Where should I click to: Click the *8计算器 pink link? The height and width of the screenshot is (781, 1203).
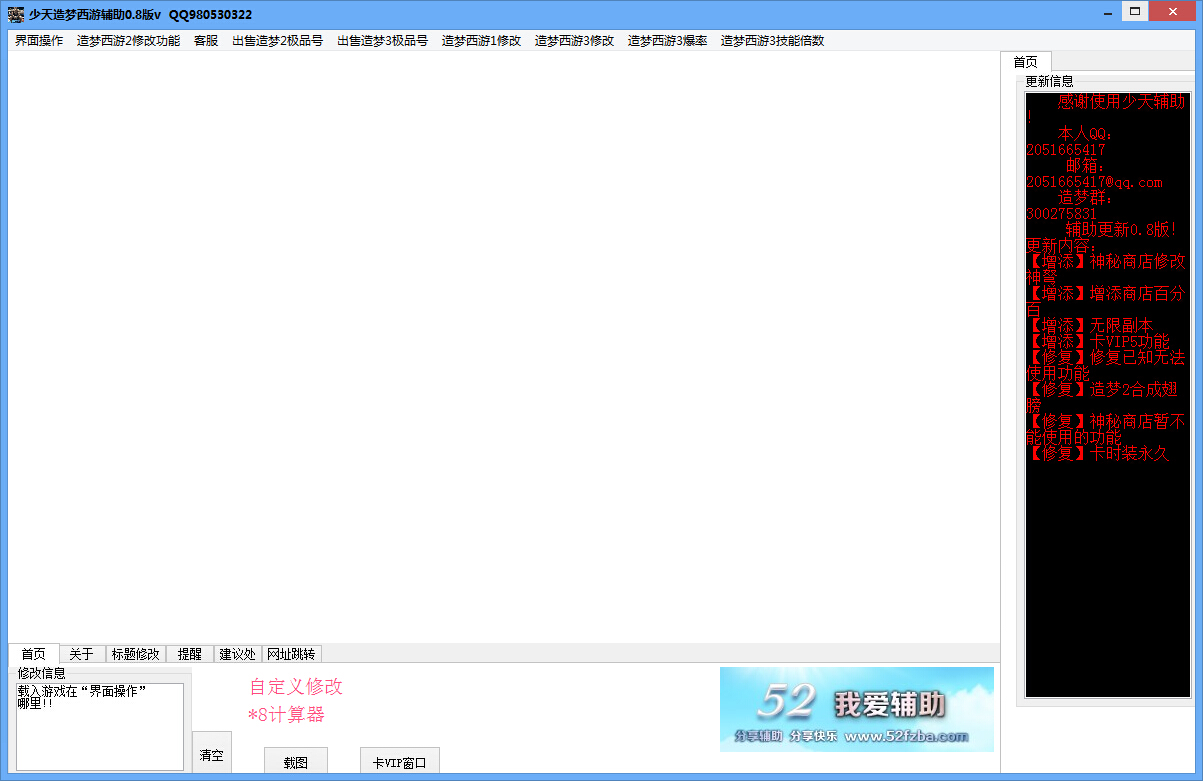point(286,715)
